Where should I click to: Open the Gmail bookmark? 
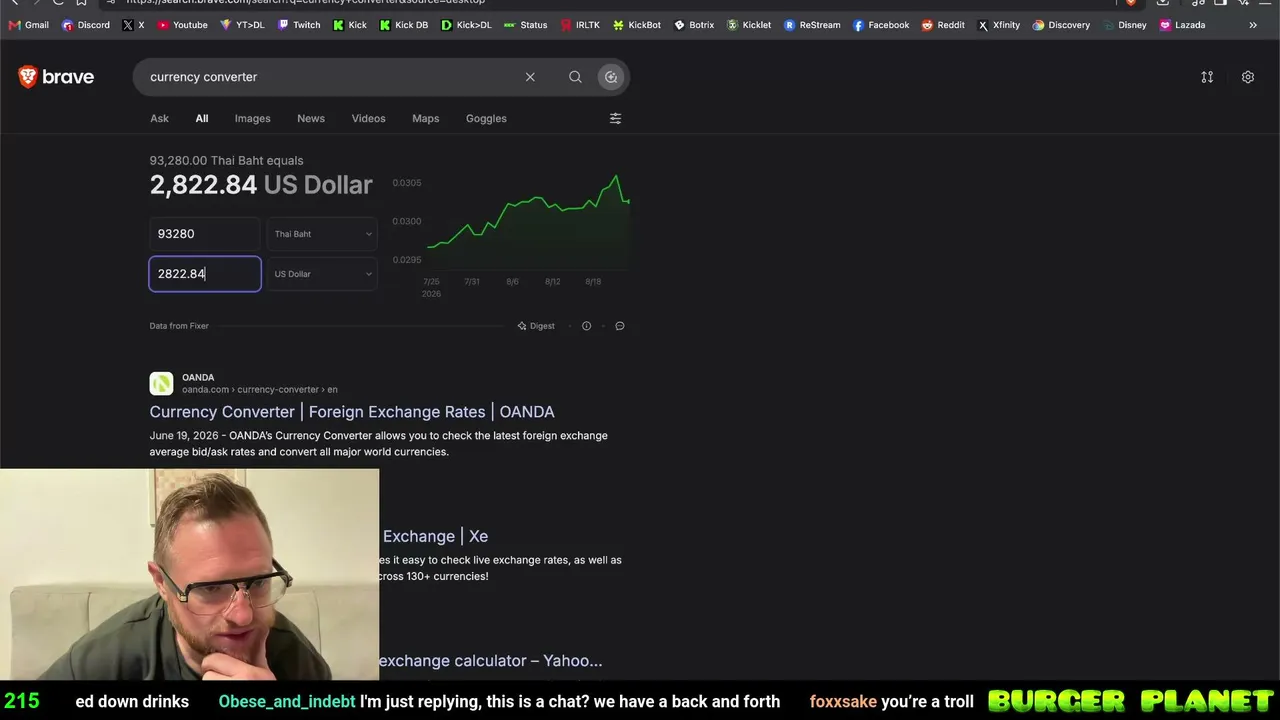(29, 25)
